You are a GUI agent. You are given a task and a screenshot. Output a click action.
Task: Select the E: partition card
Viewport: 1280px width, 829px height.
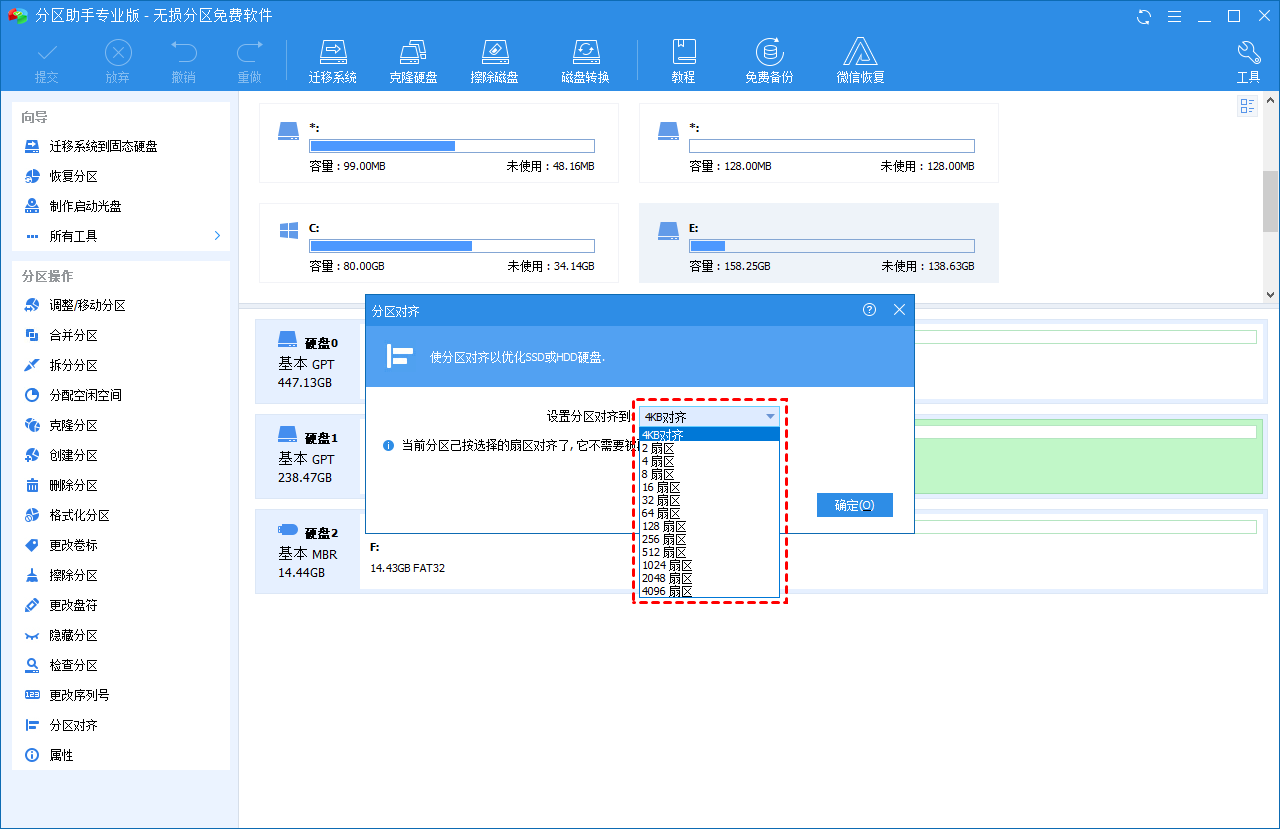[x=818, y=243]
